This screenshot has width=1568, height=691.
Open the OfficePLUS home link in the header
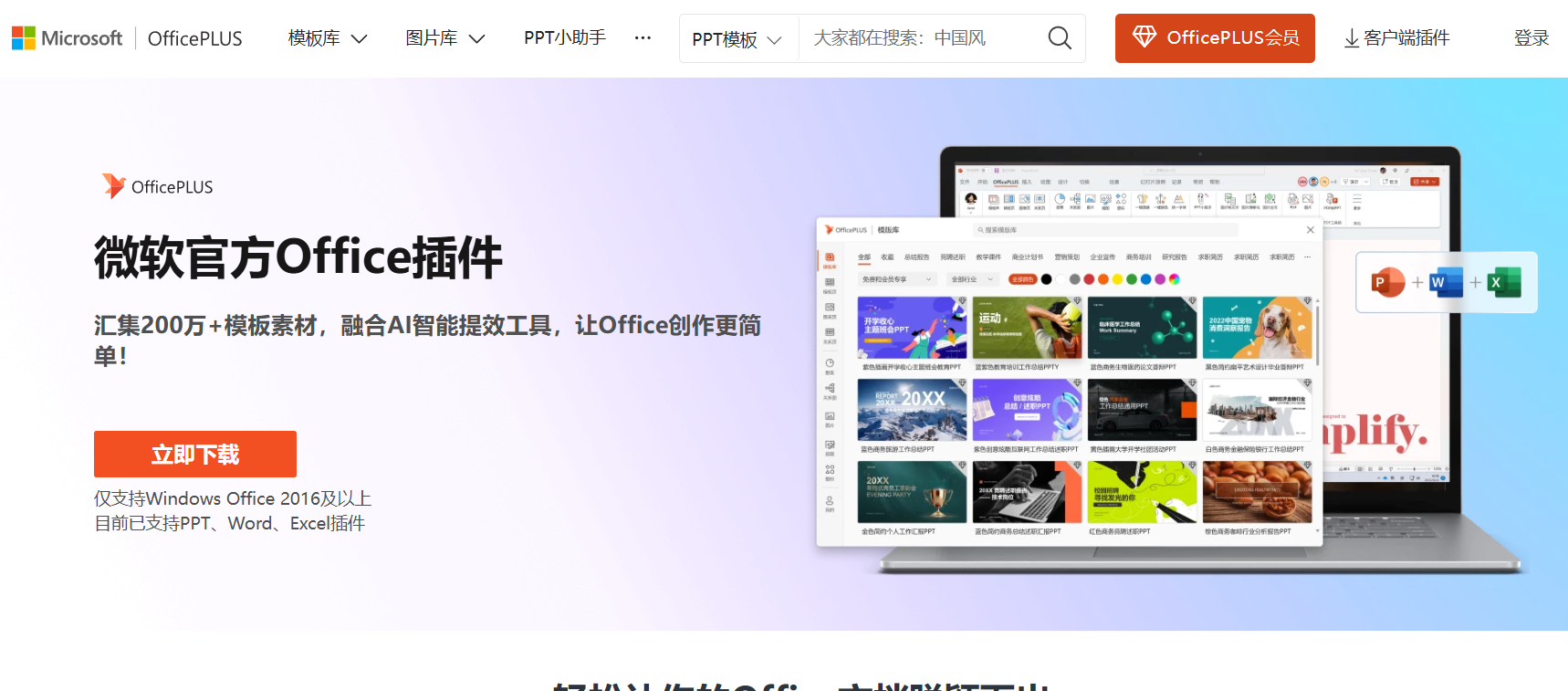tap(194, 38)
